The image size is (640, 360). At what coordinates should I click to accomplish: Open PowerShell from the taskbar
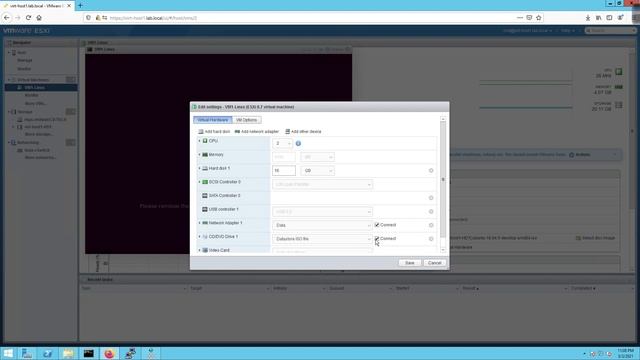pos(47,353)
